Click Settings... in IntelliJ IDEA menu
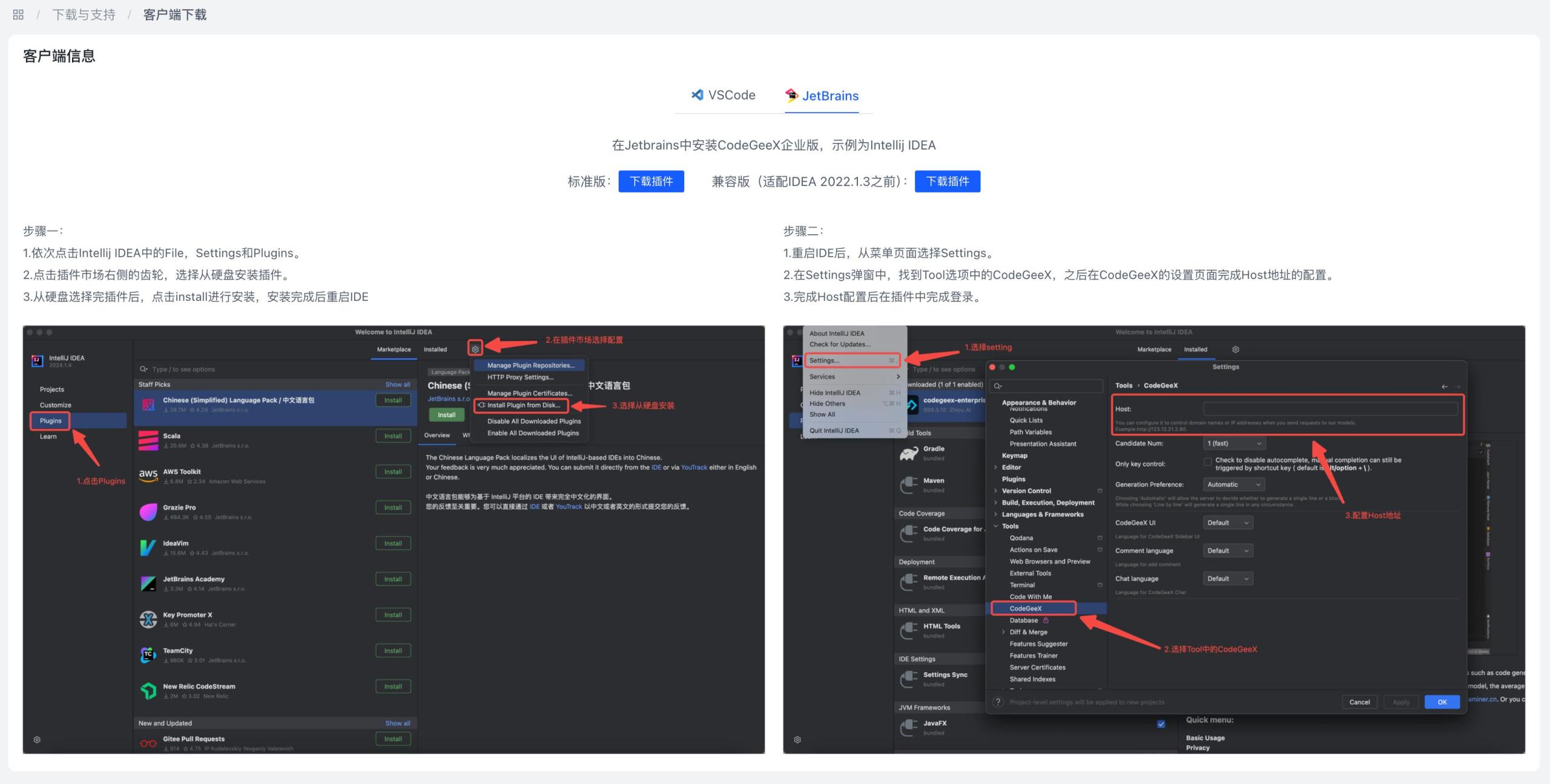The height and width of the screenshot is (784, 1550). click(x=852, y=360)
